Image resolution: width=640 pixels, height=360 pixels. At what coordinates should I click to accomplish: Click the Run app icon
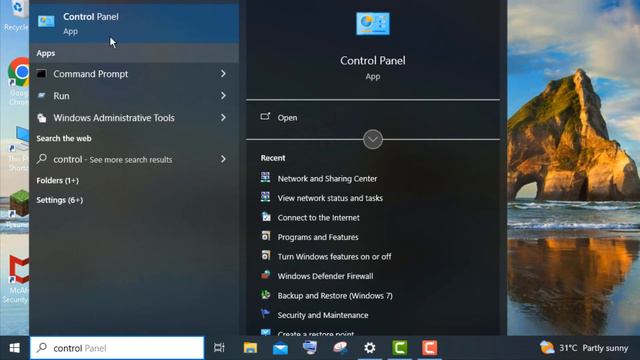(x=42, y=96)
